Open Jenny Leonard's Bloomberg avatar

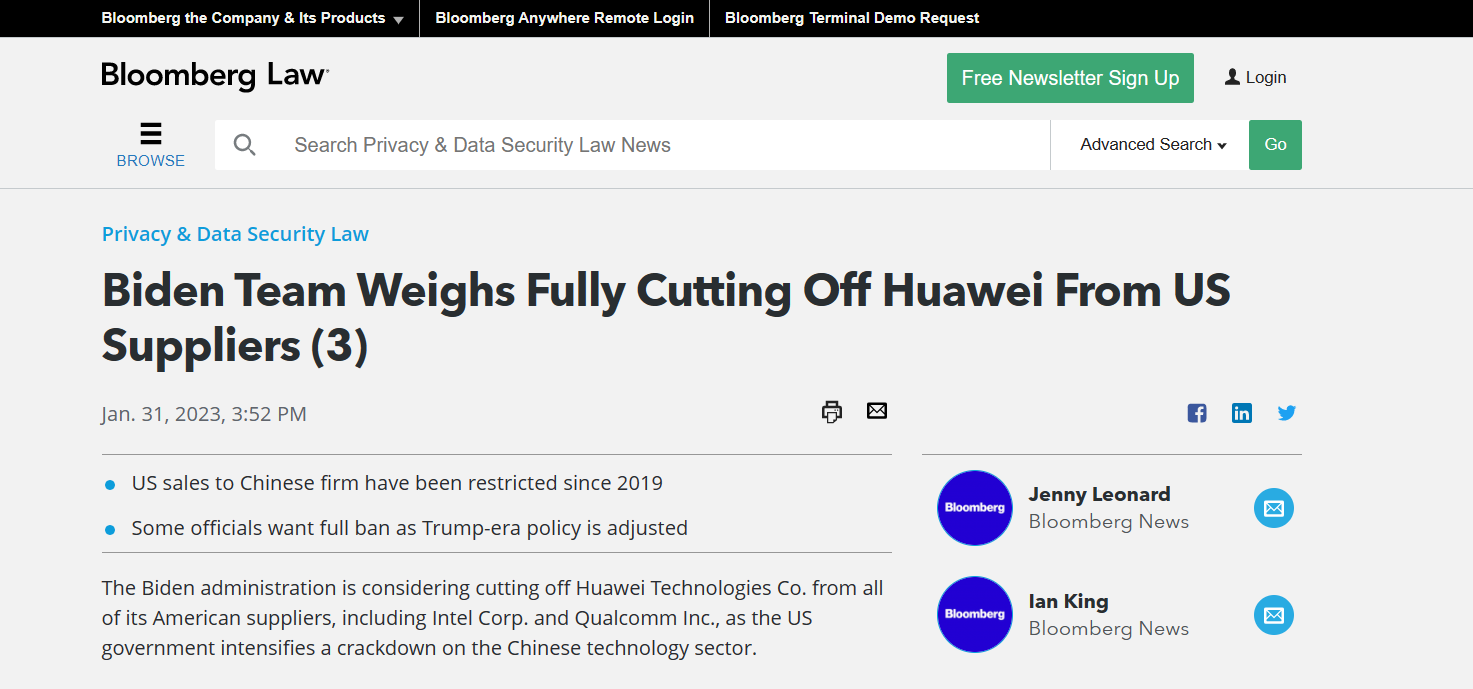coord(975,508)
